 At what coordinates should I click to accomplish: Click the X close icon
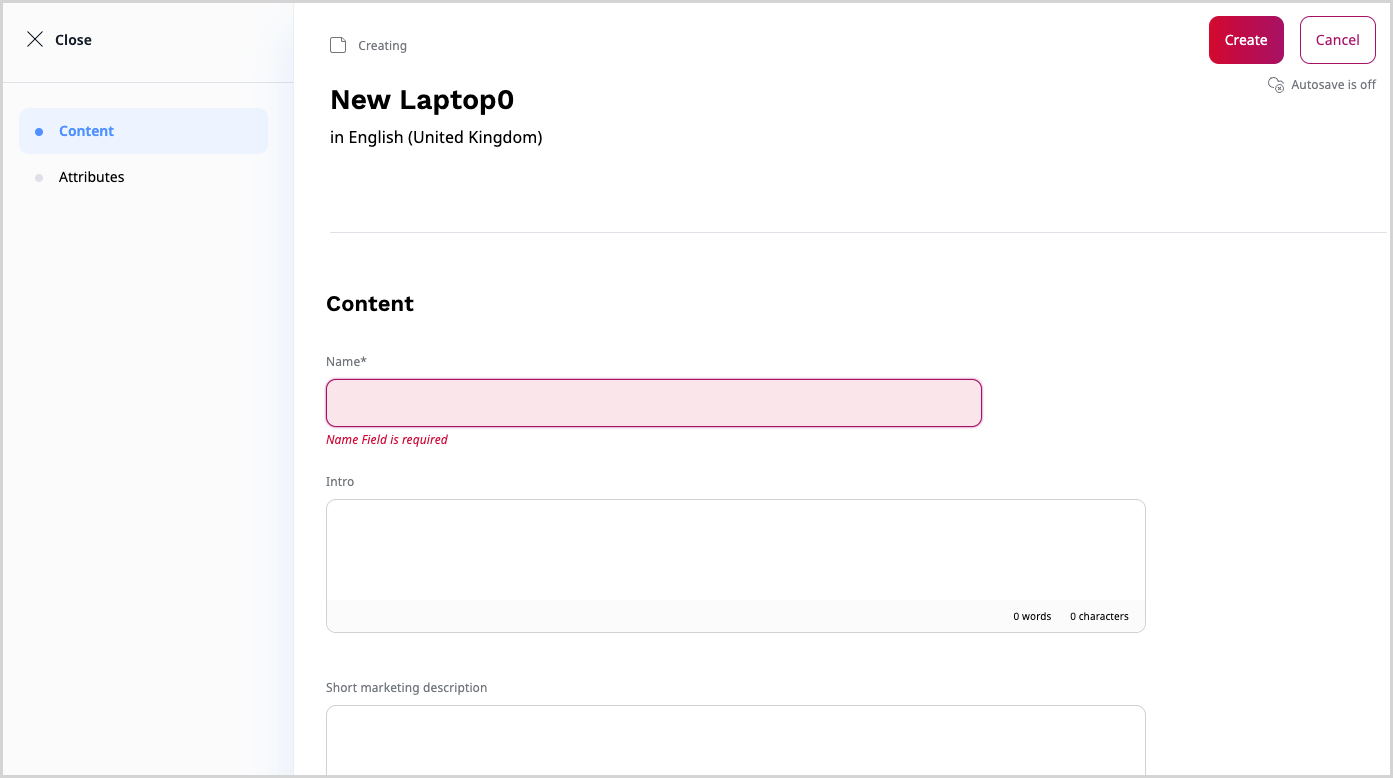(x=35, y=40)
